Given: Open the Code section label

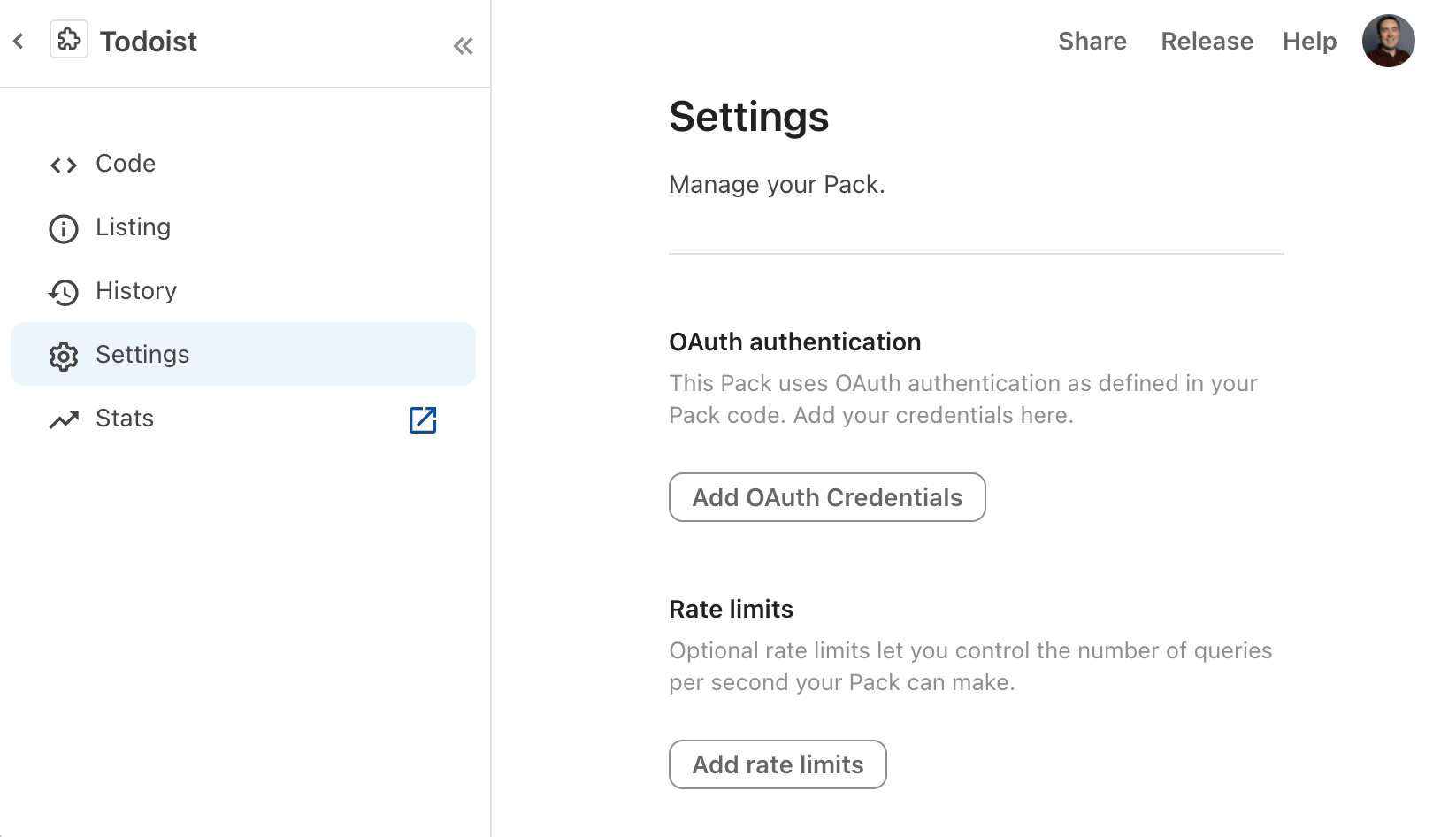Looking at the screenshot, I should pos(126,164).
